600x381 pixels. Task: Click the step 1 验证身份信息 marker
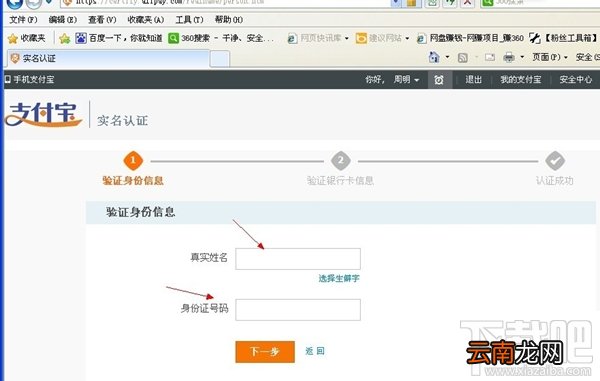coord(133,161)
